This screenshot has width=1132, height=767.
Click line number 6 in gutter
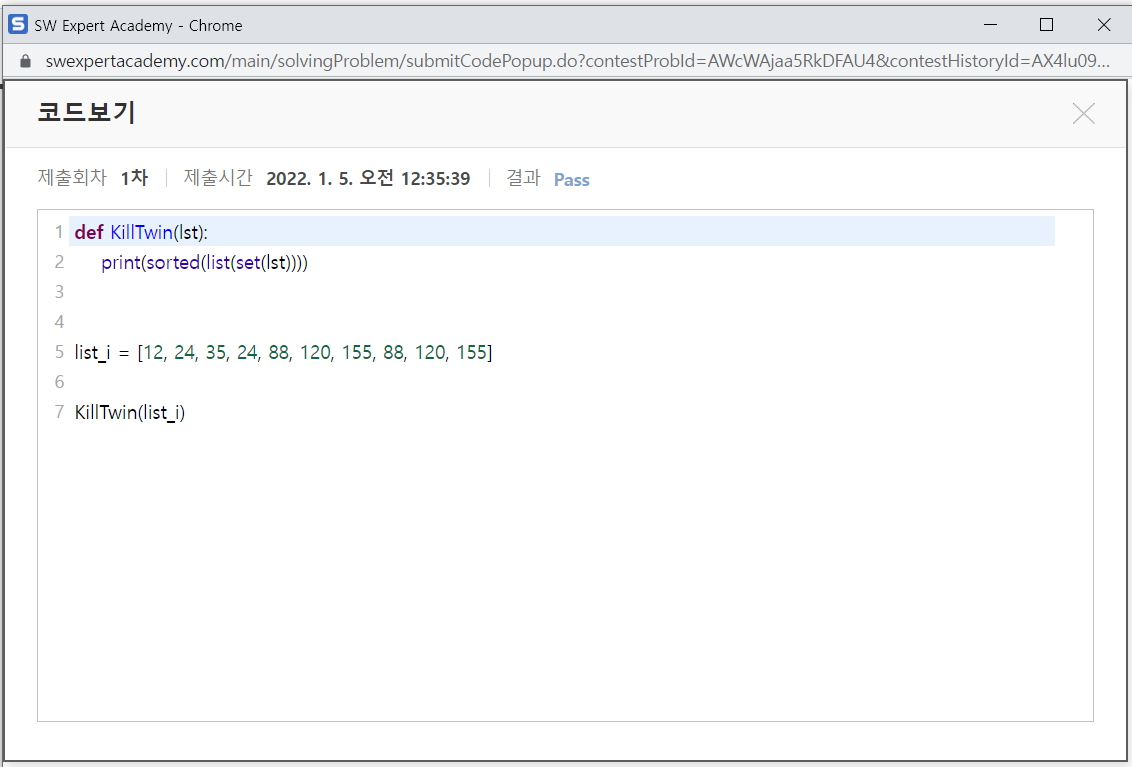click(59, 382)
